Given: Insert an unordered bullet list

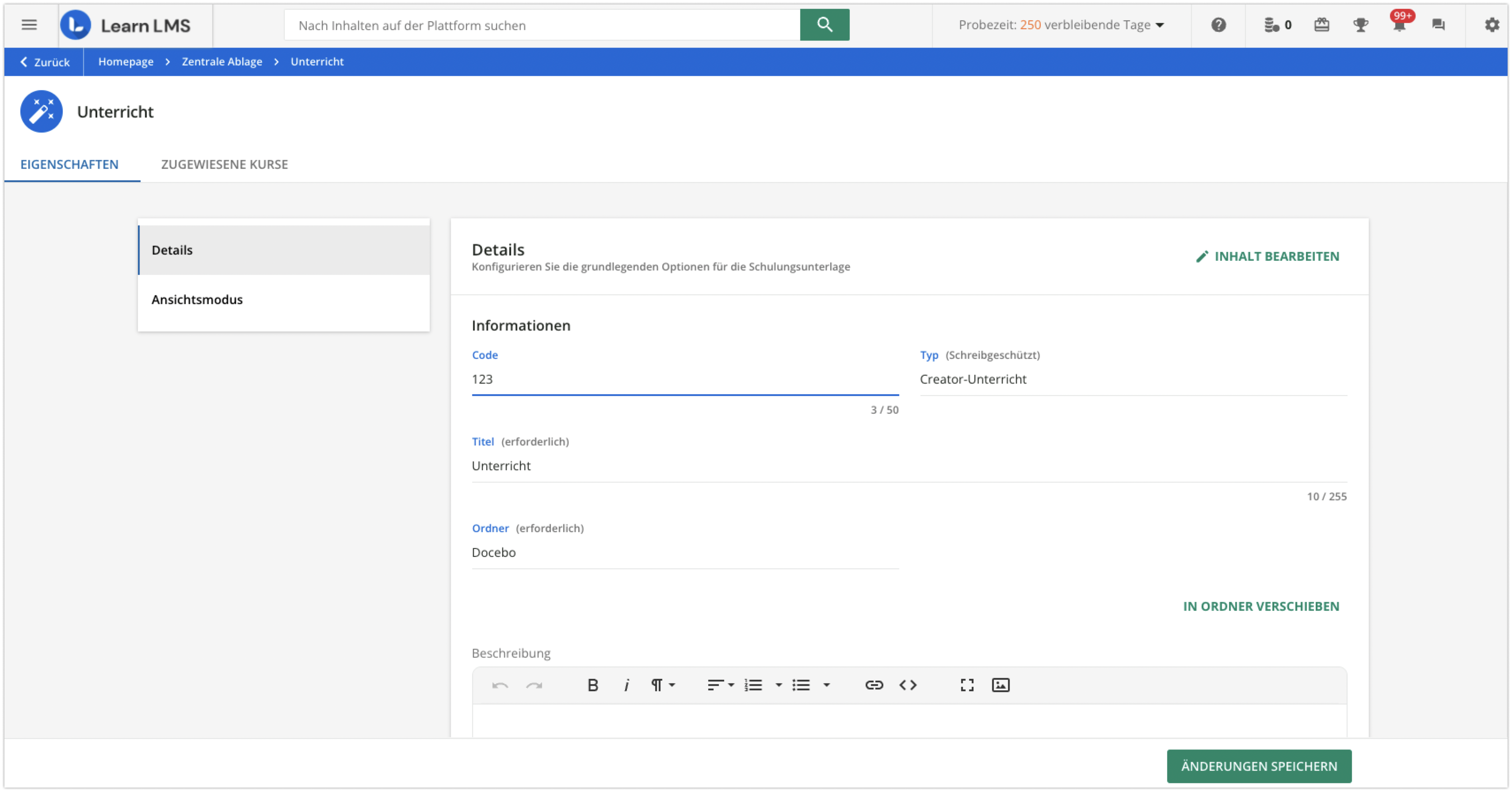Looking at the screenshot, I should coord(801,685).
